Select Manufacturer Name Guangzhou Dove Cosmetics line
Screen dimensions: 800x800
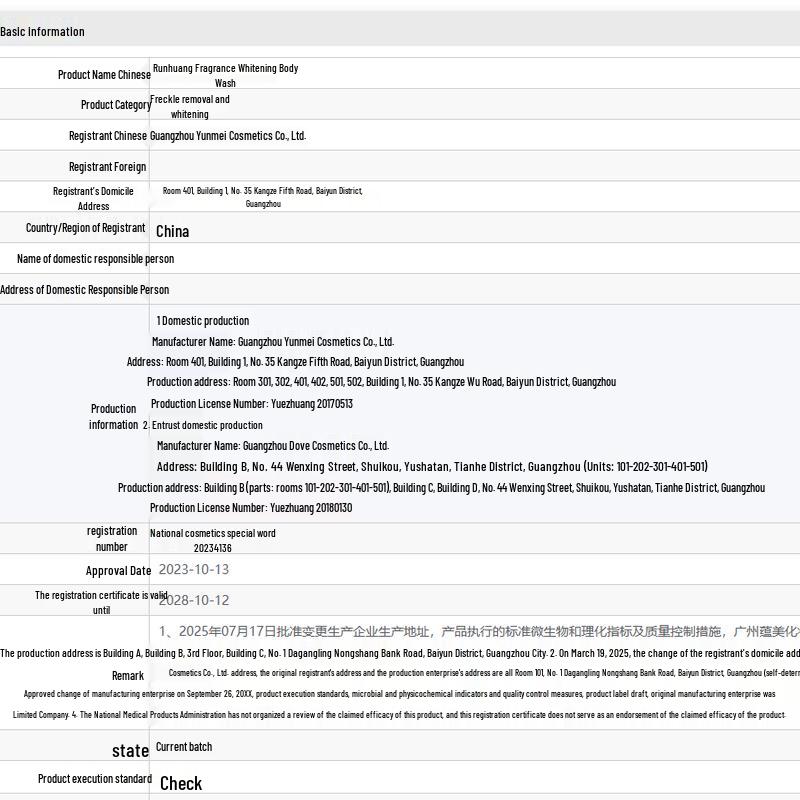273,446
